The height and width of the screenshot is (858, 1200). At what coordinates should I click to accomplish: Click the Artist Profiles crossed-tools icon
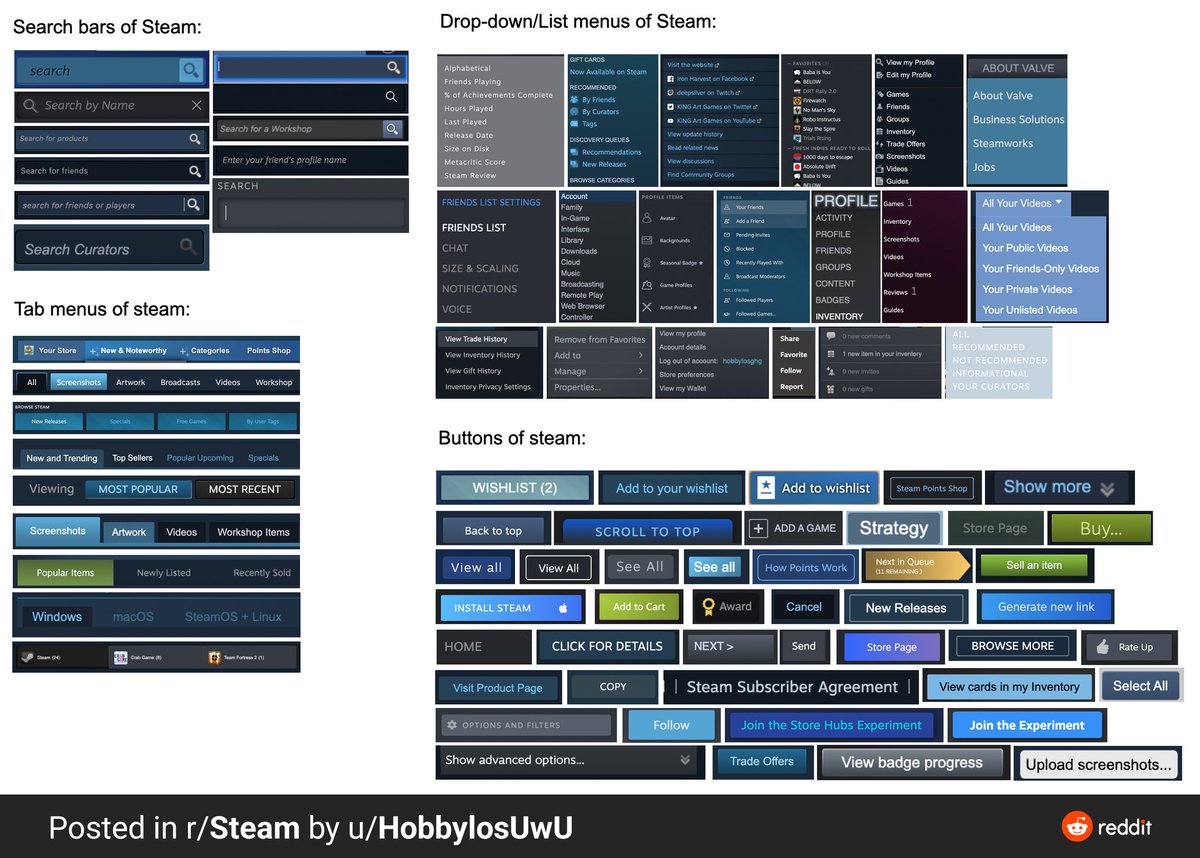pos(647,307)
